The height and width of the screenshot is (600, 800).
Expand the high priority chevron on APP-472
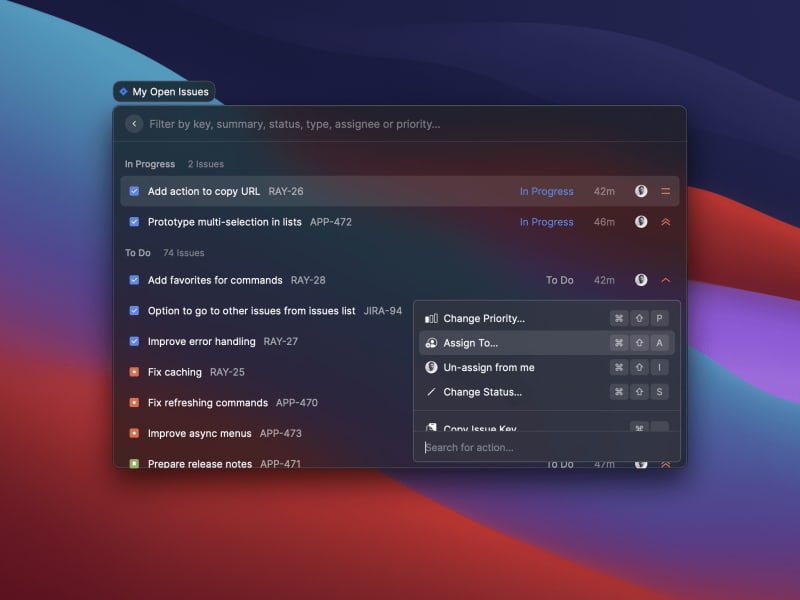coord(666,222)
